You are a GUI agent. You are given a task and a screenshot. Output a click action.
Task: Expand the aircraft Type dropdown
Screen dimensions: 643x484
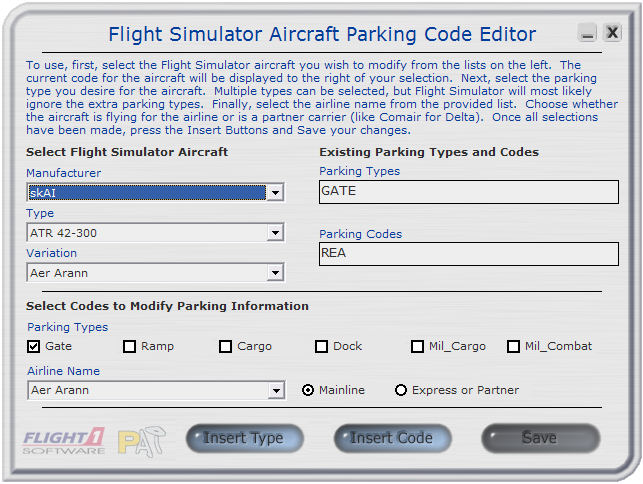pos(275,233)
